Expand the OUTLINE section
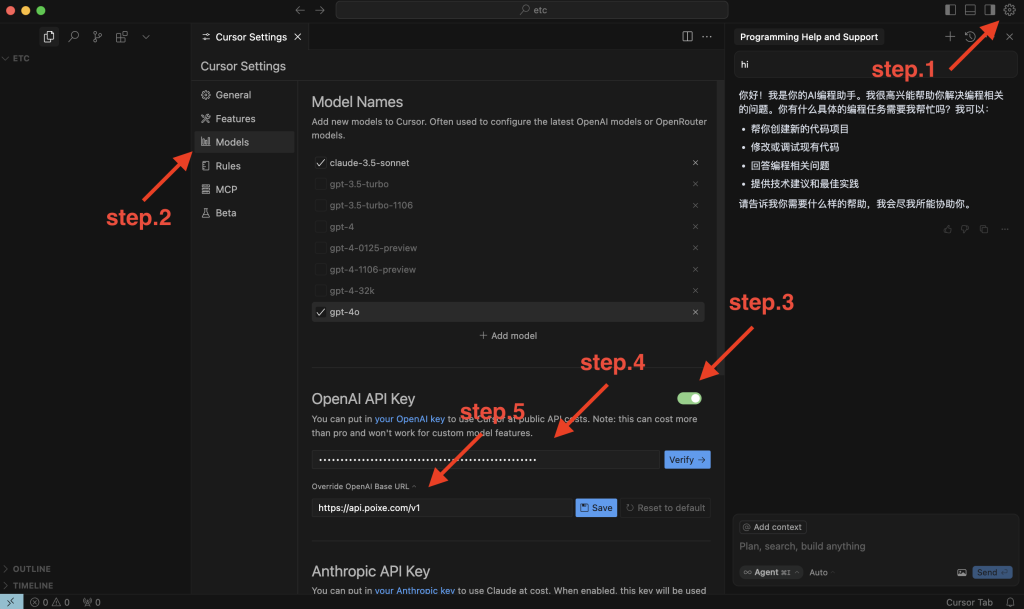 point(32,569)
